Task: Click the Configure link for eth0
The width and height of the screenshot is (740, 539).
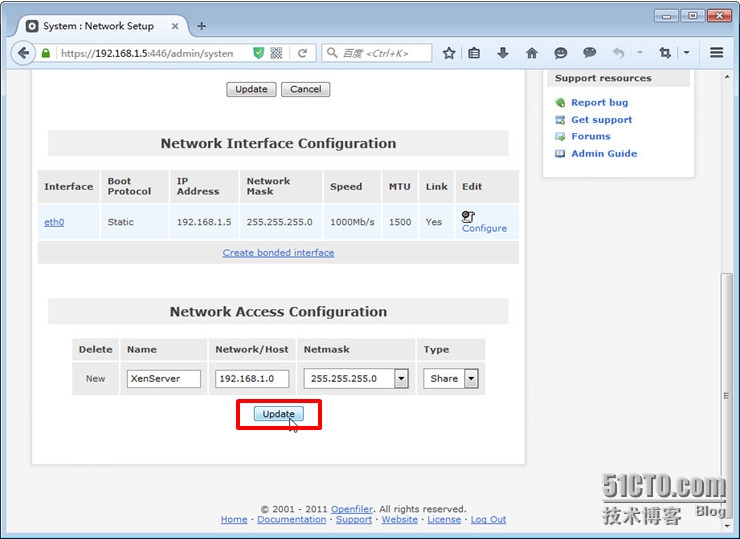Action: 484,228
